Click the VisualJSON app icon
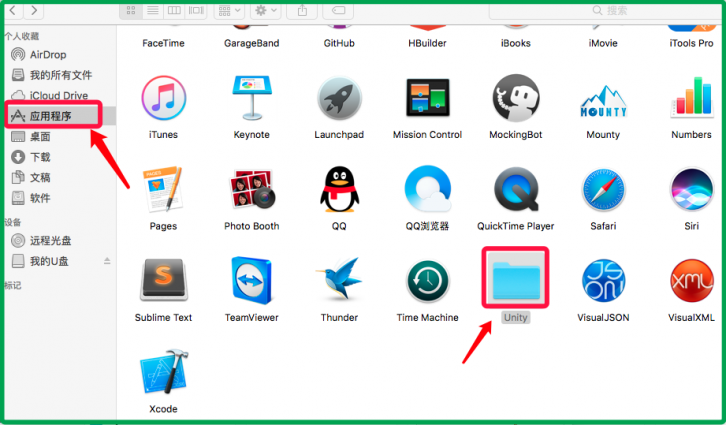 603,281
